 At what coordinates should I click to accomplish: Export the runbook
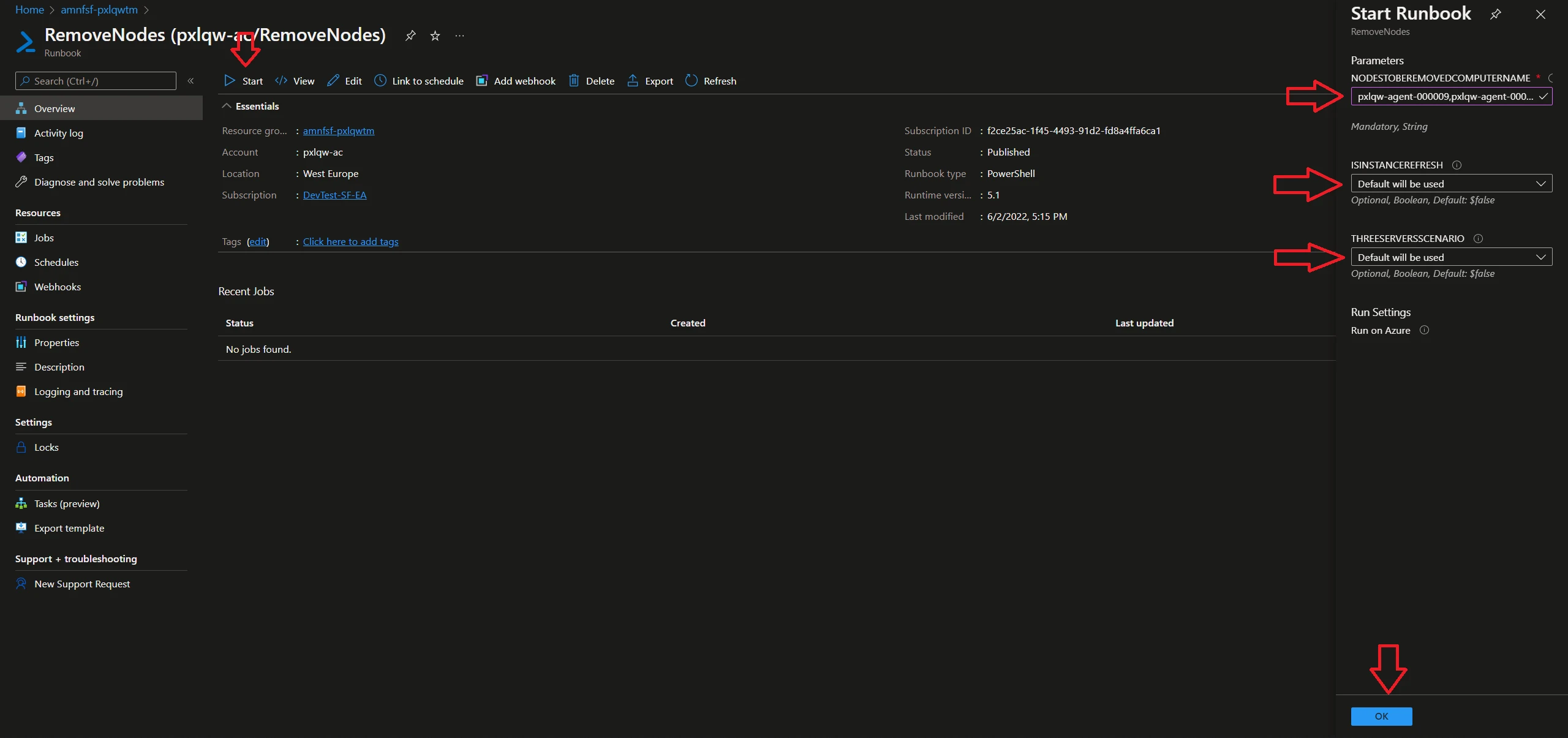(650, 81)
